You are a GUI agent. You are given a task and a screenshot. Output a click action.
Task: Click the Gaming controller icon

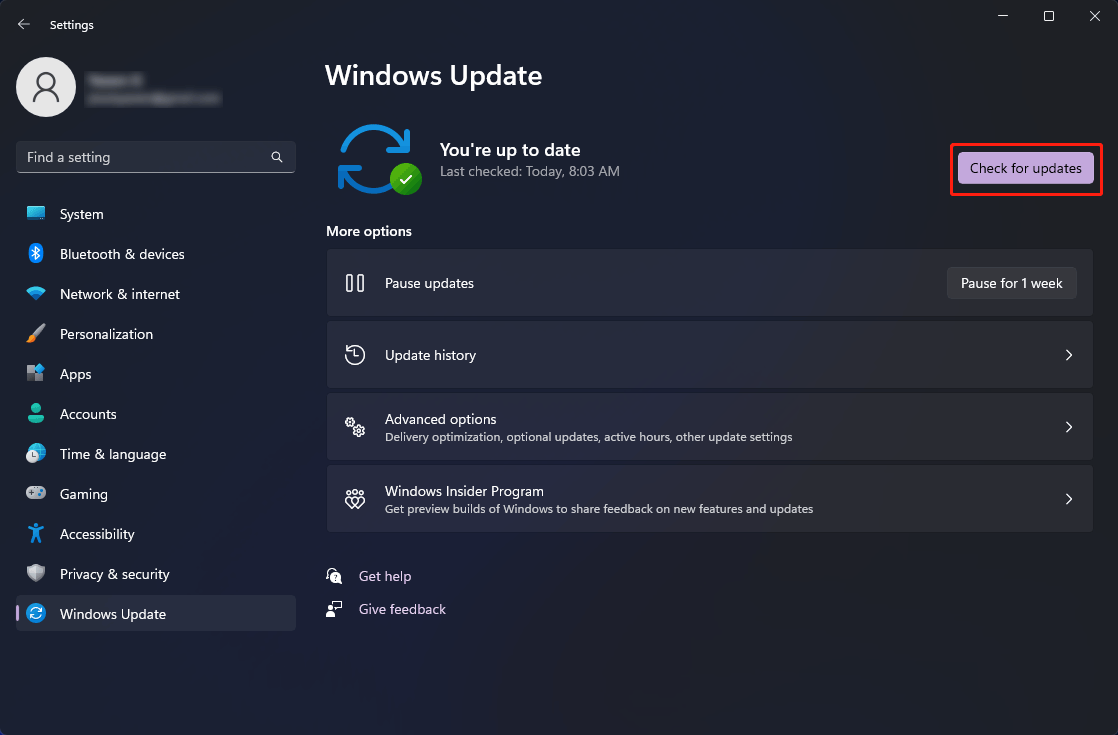[36, 493]
